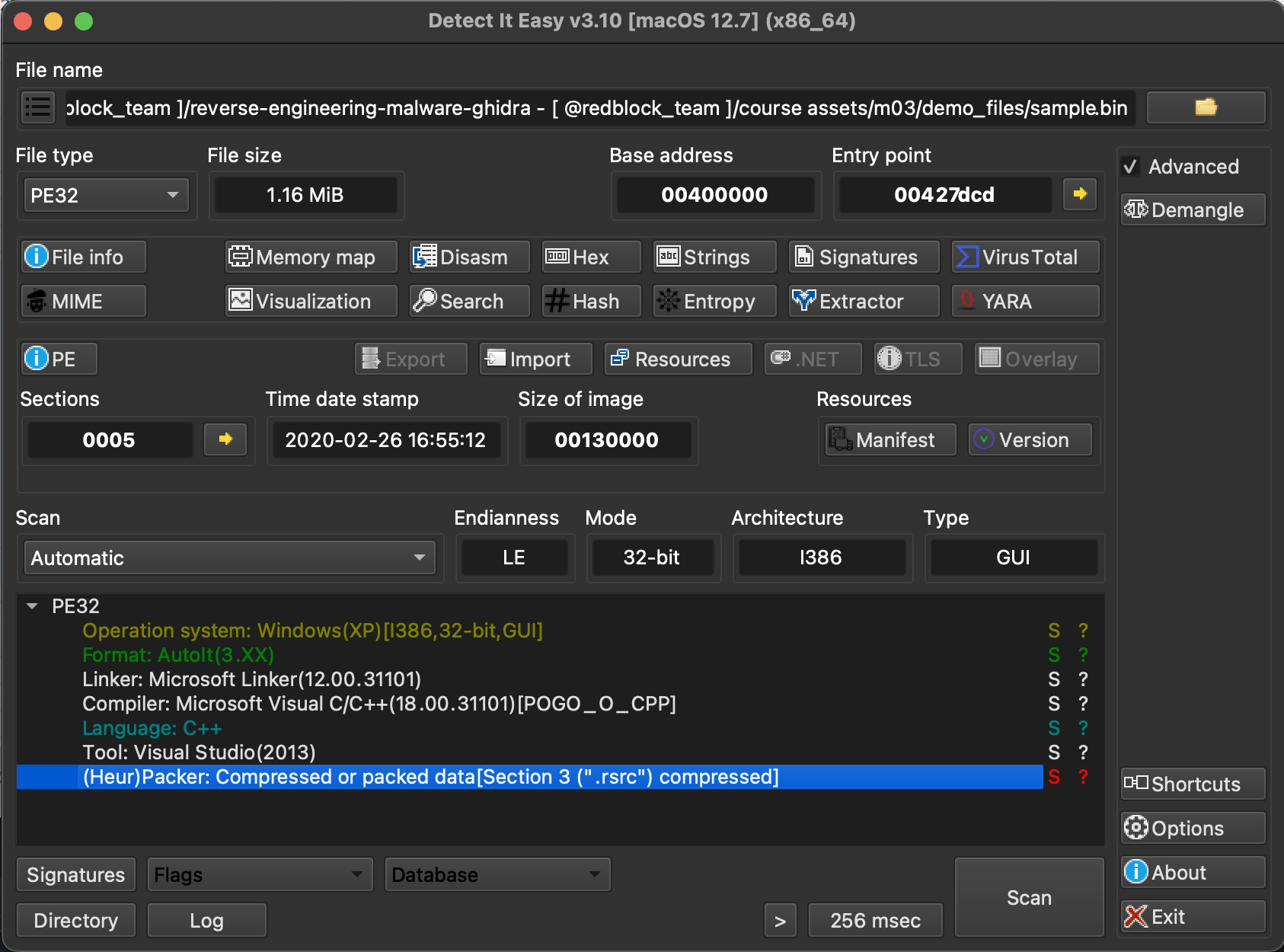
Task: Open the About dialog
Action: [x=1193, y=872]
